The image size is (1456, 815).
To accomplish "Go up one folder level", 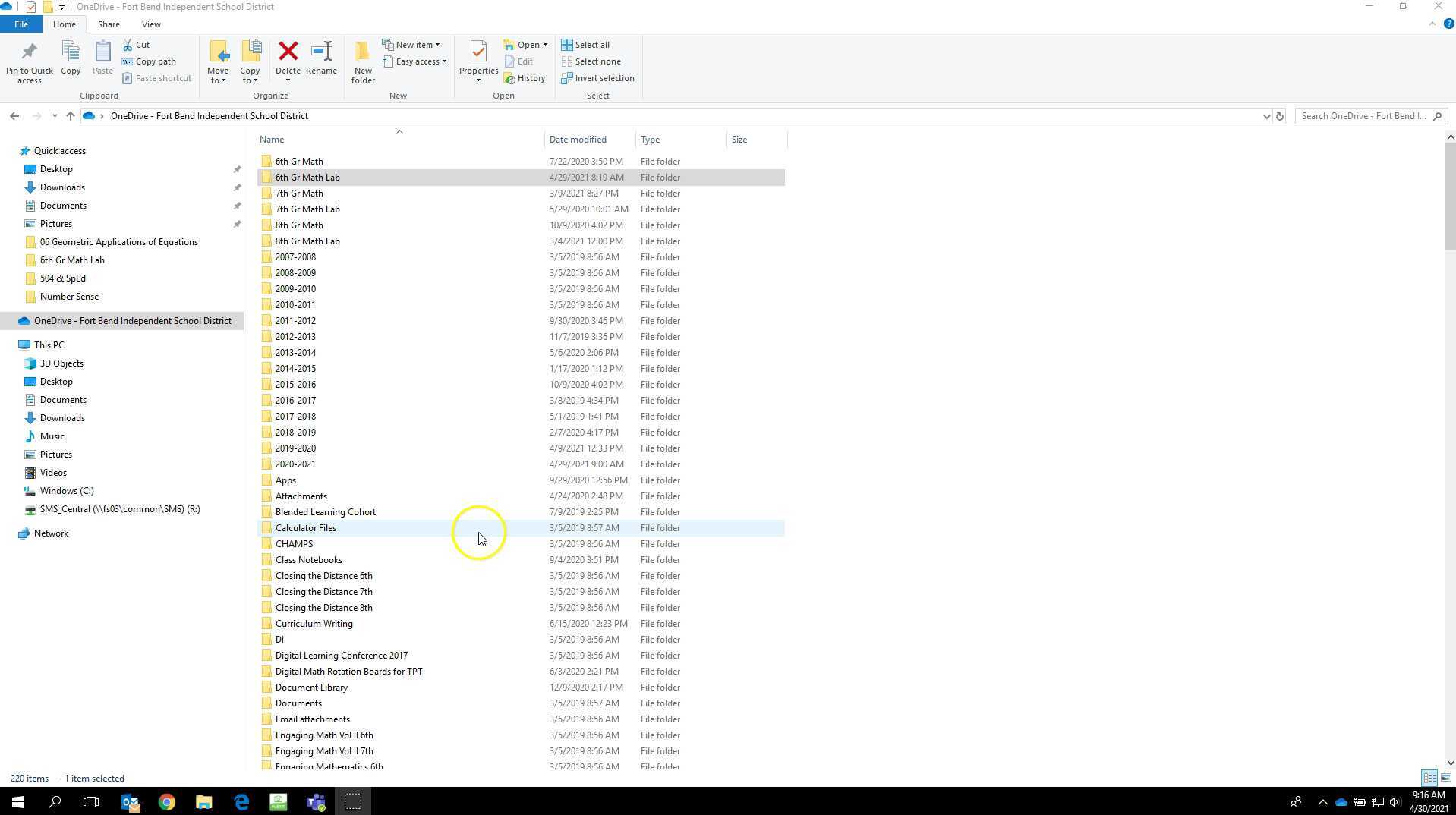I will point(71,116).
